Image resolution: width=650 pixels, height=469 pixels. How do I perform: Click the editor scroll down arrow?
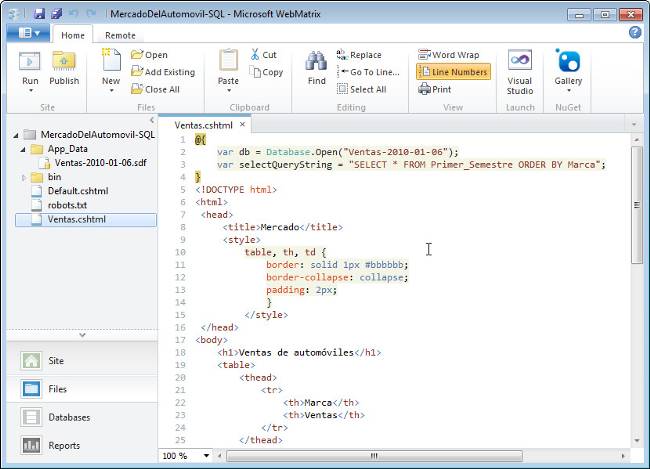coord(637,441)
